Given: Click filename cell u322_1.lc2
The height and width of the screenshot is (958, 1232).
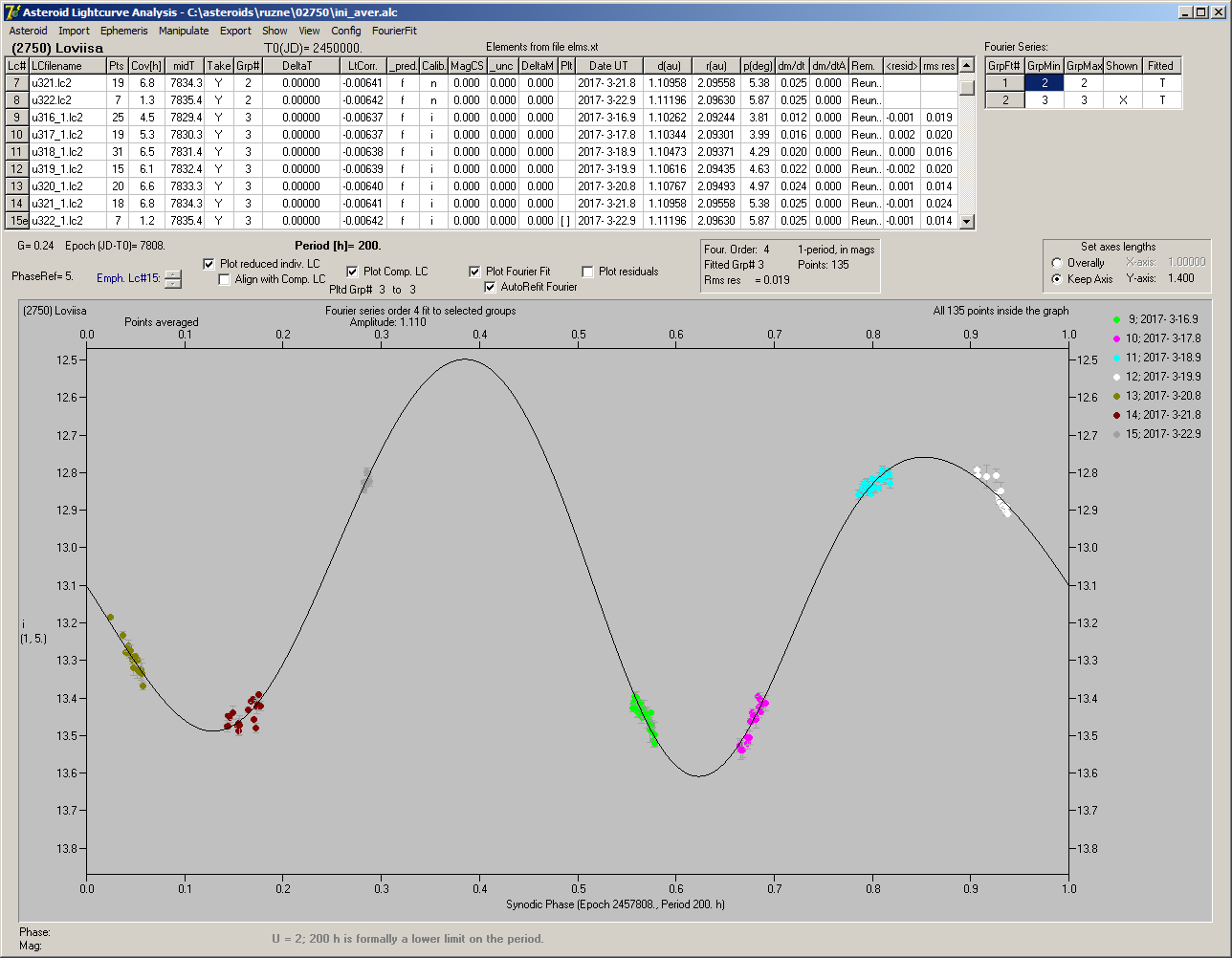Looking at the screenshot, I should pos(67,221).
